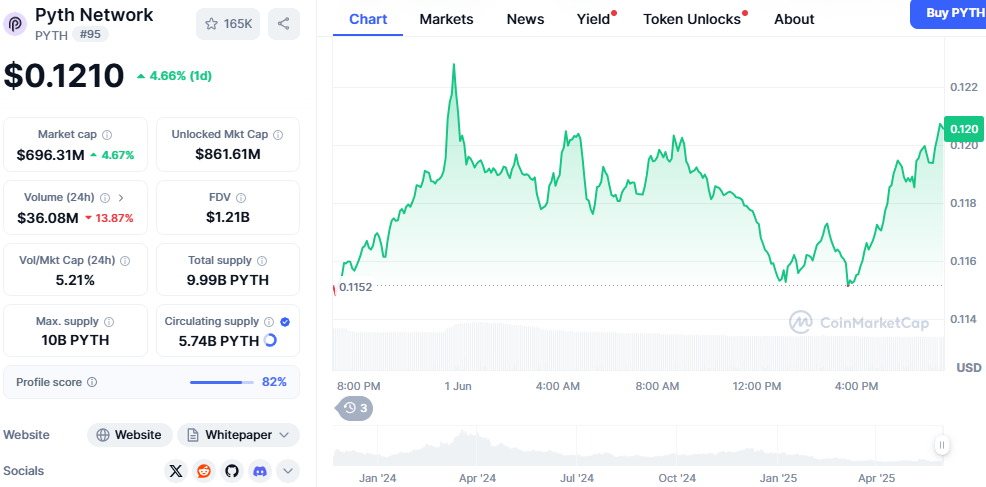Switch to the Markets tab
This screenshot has width=986, height=487.
(446, 20)
